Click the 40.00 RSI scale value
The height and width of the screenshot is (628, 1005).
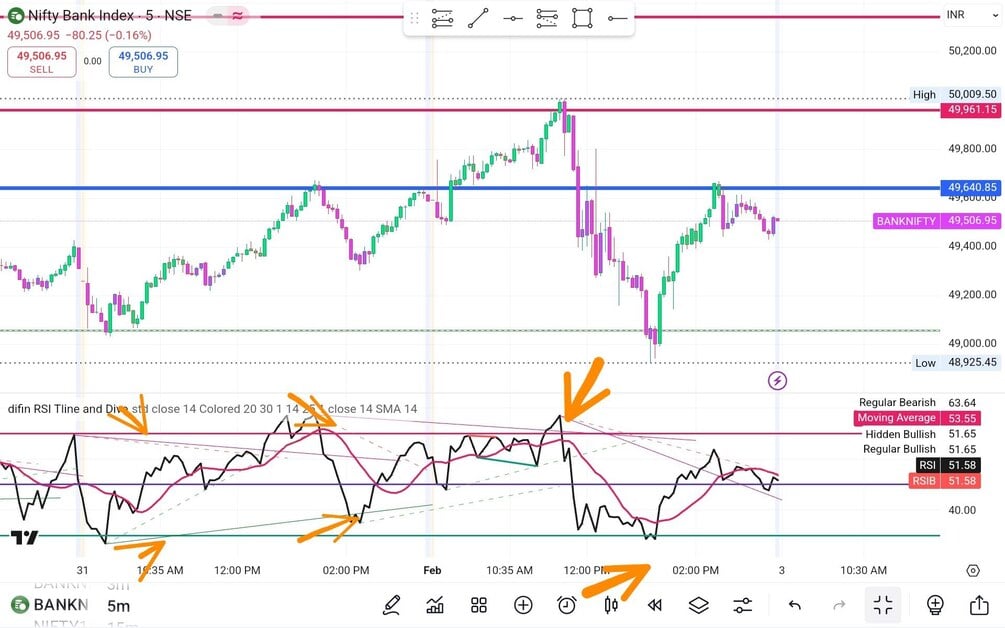click(x=962, y=510)
